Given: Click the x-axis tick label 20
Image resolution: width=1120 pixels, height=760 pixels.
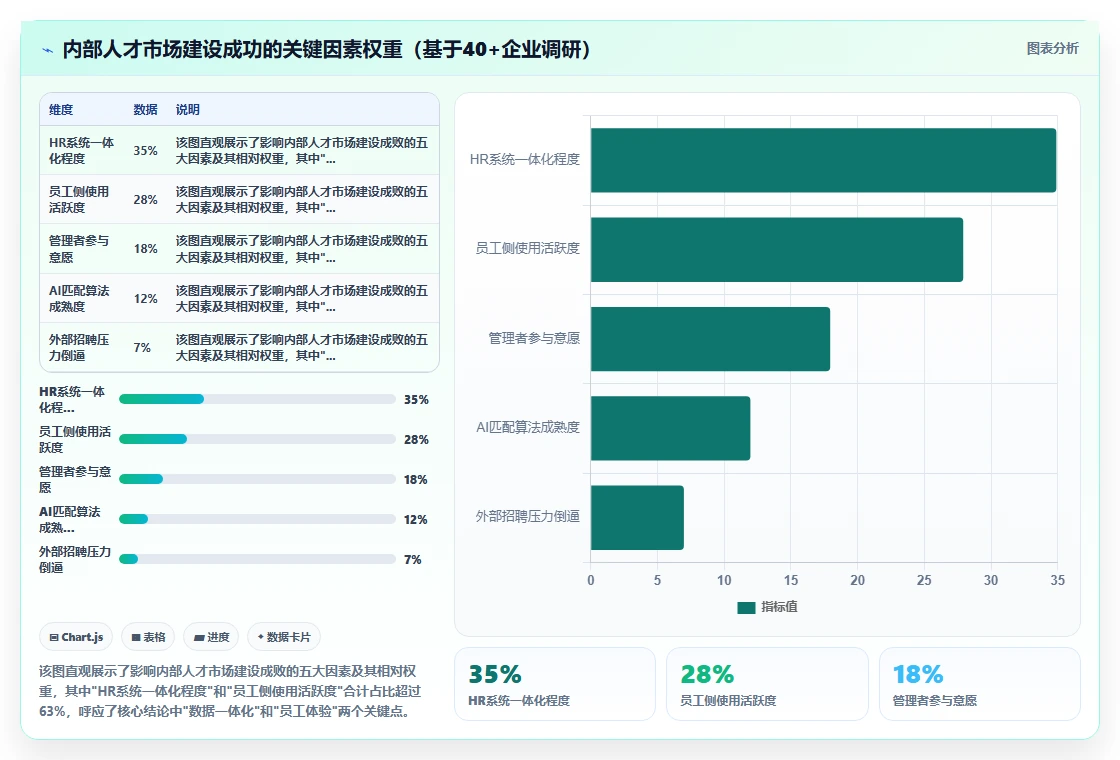Looking at the screenshot, I should click(x=857, y=581).
